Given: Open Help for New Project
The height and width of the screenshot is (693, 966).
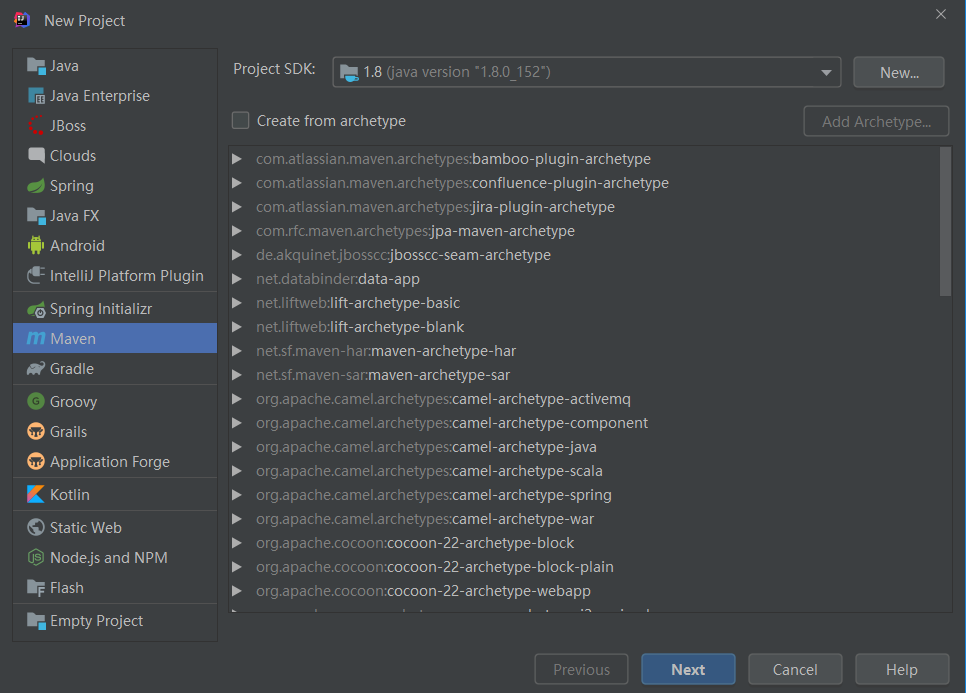Looking at the screenshot, I should 902,670.
